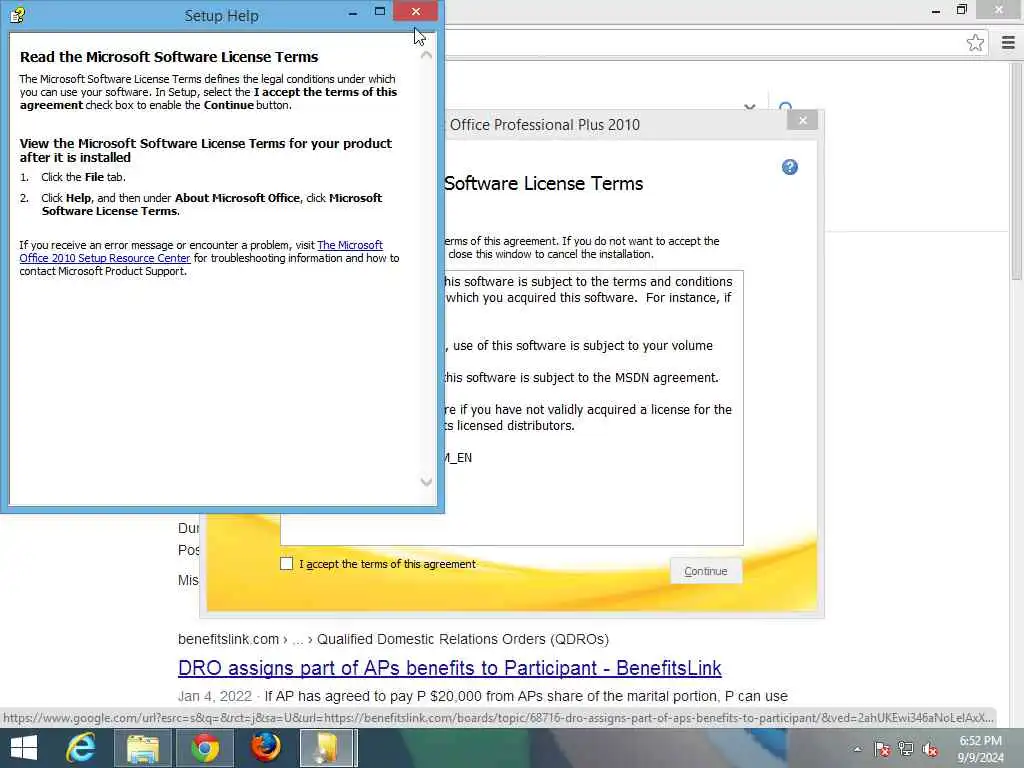This screenshot has width=1024, height=768.
Task: Click the 'Click the File tab' step
Action: pyautogui.click(x=83, y=177)
